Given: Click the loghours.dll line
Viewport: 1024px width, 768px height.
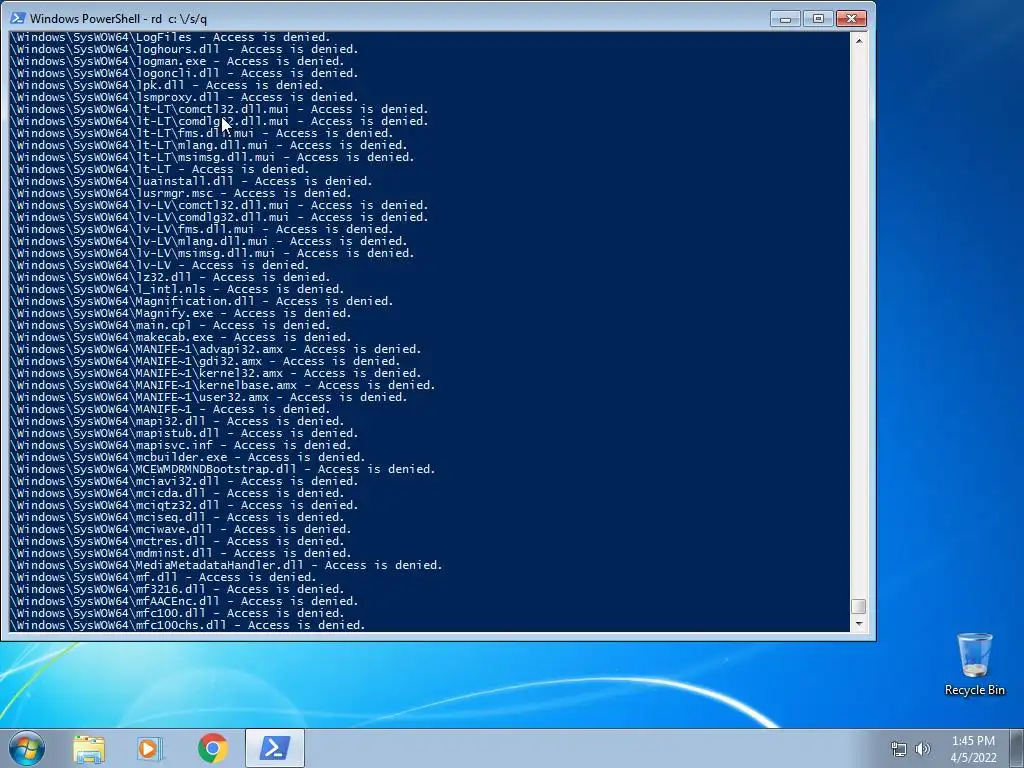Looking at the screenshot, I should click(x=184, y=49).
